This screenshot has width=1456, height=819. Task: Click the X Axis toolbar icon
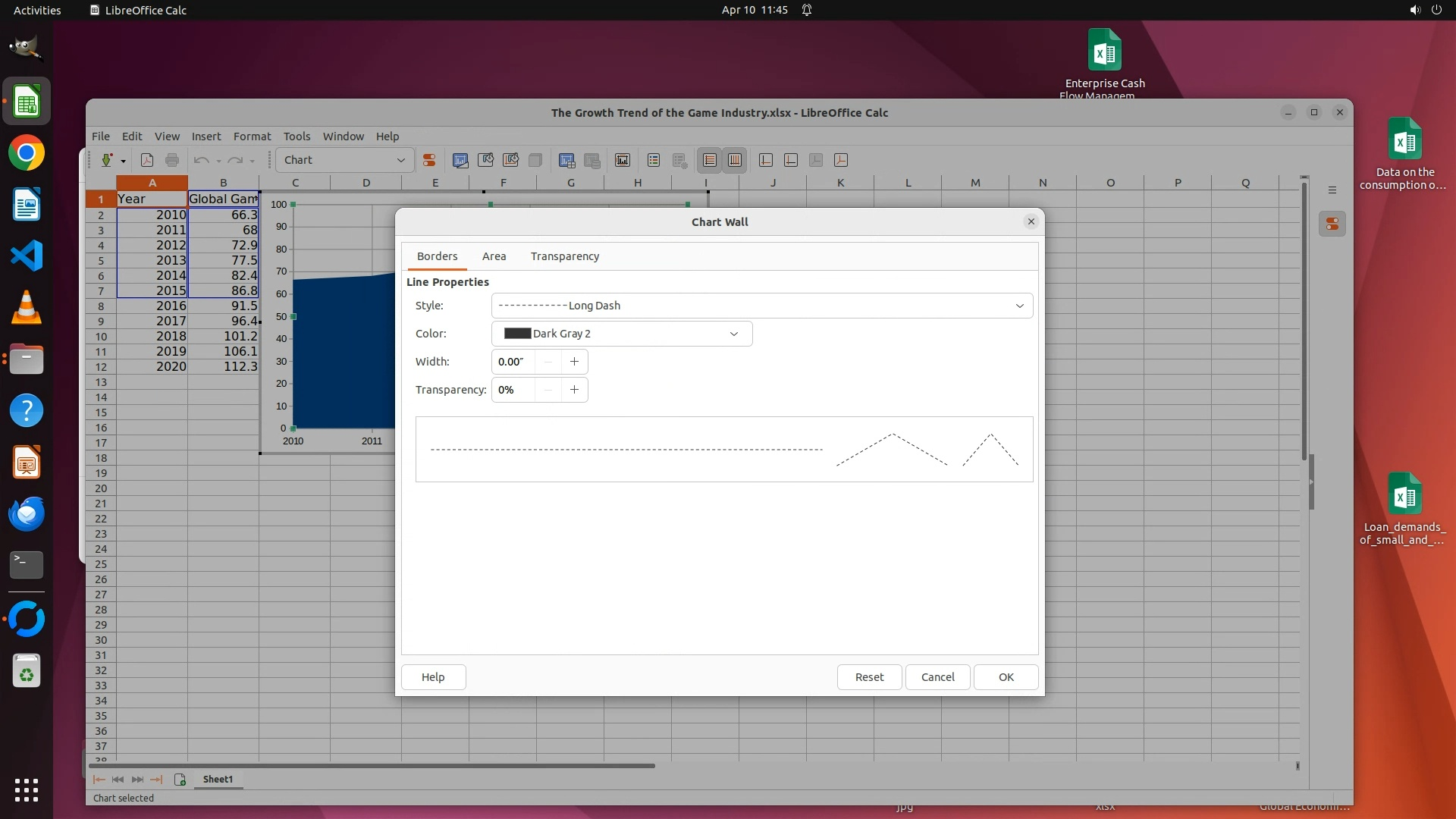click(x=766, y=160)
